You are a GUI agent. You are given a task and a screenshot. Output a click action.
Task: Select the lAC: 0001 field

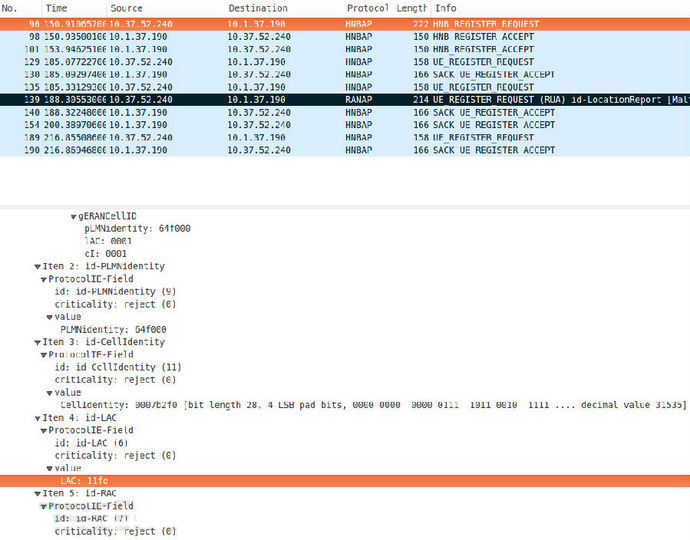tap(108, 242)
